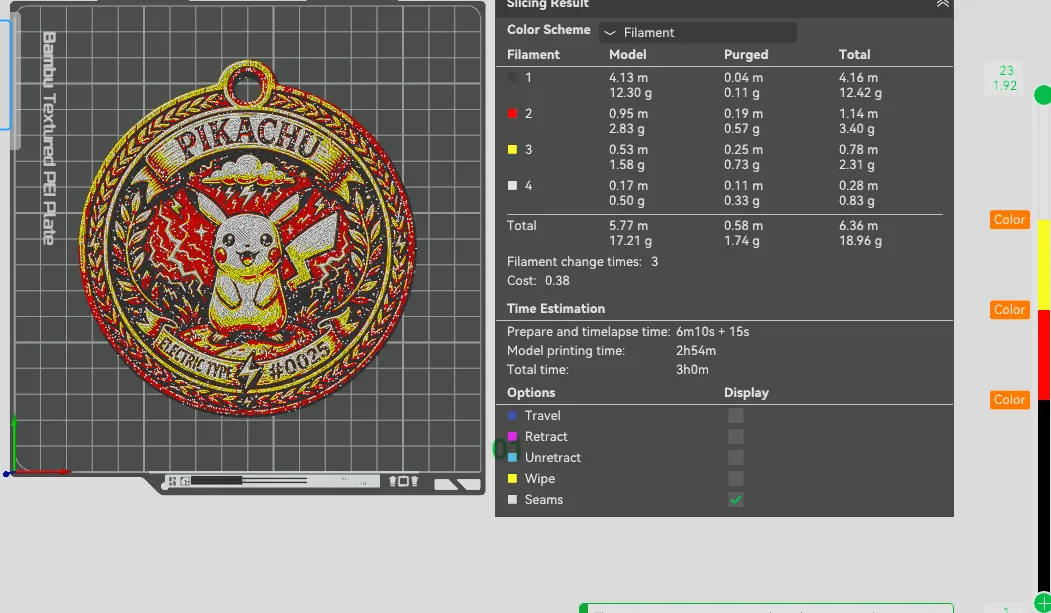This screenshot has width=1051, height=613.
Task: Click the yellow Wipe legend swatch
Action: click(x=512, y=478)
